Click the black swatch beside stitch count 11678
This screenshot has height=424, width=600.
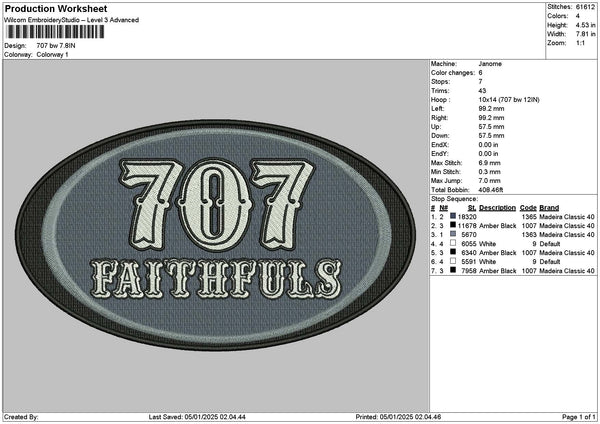(453, 225)
